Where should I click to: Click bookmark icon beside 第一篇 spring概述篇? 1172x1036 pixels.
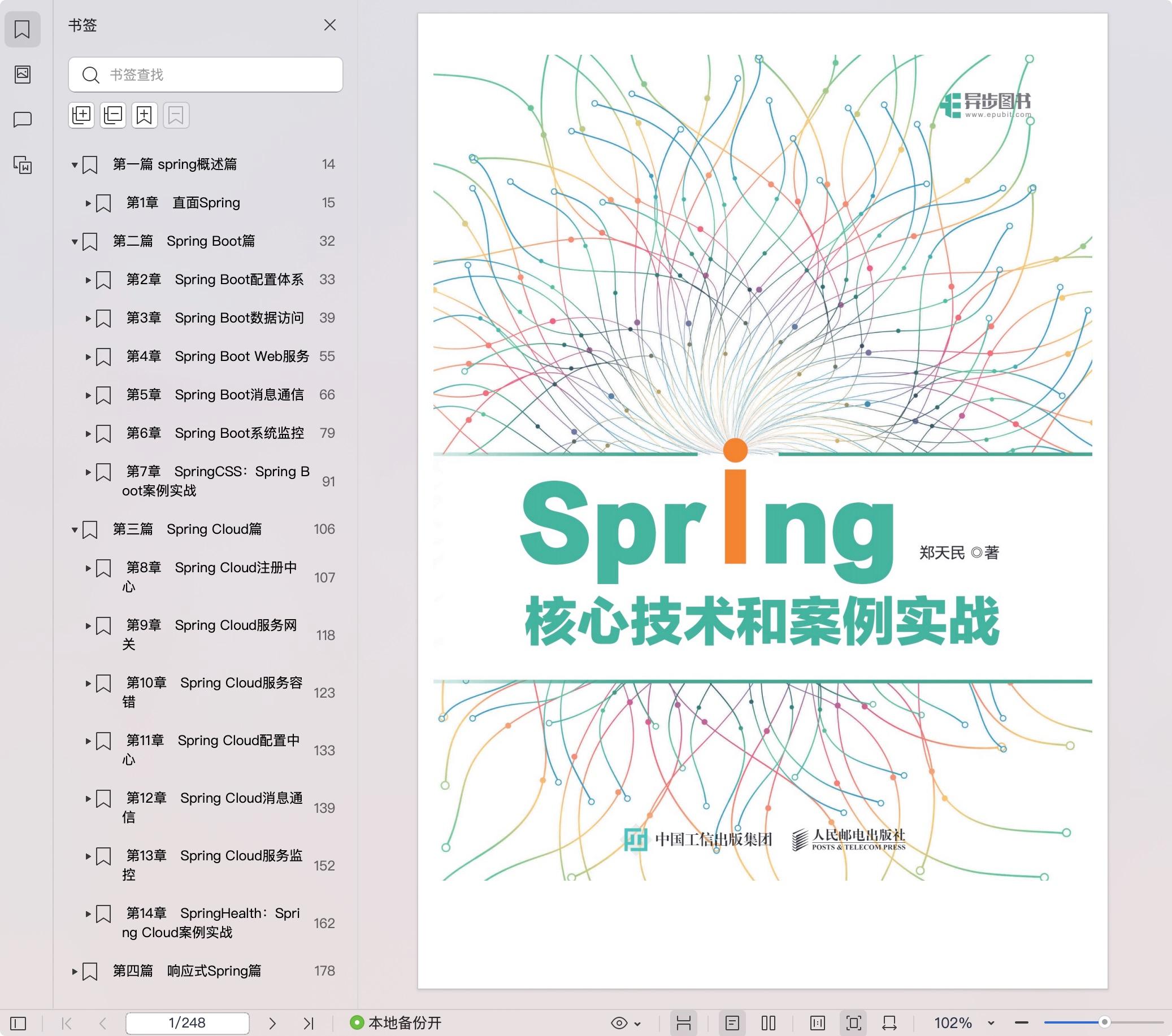(x=90, y=165)
